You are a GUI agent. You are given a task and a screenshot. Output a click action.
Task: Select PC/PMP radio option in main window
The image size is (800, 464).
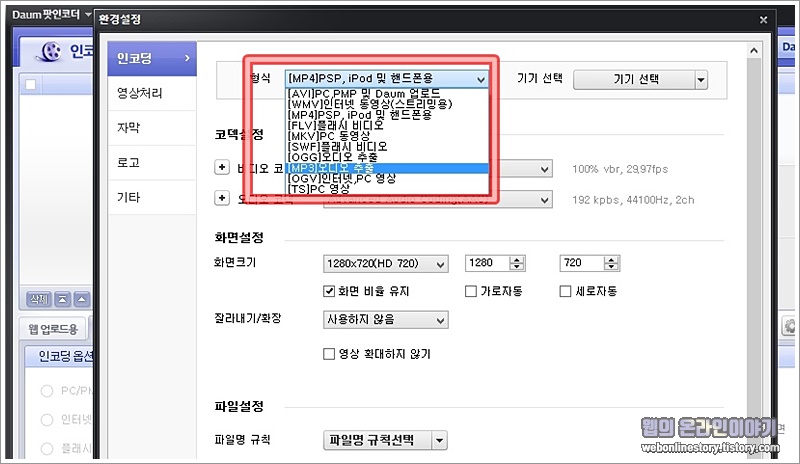(46, 391)
